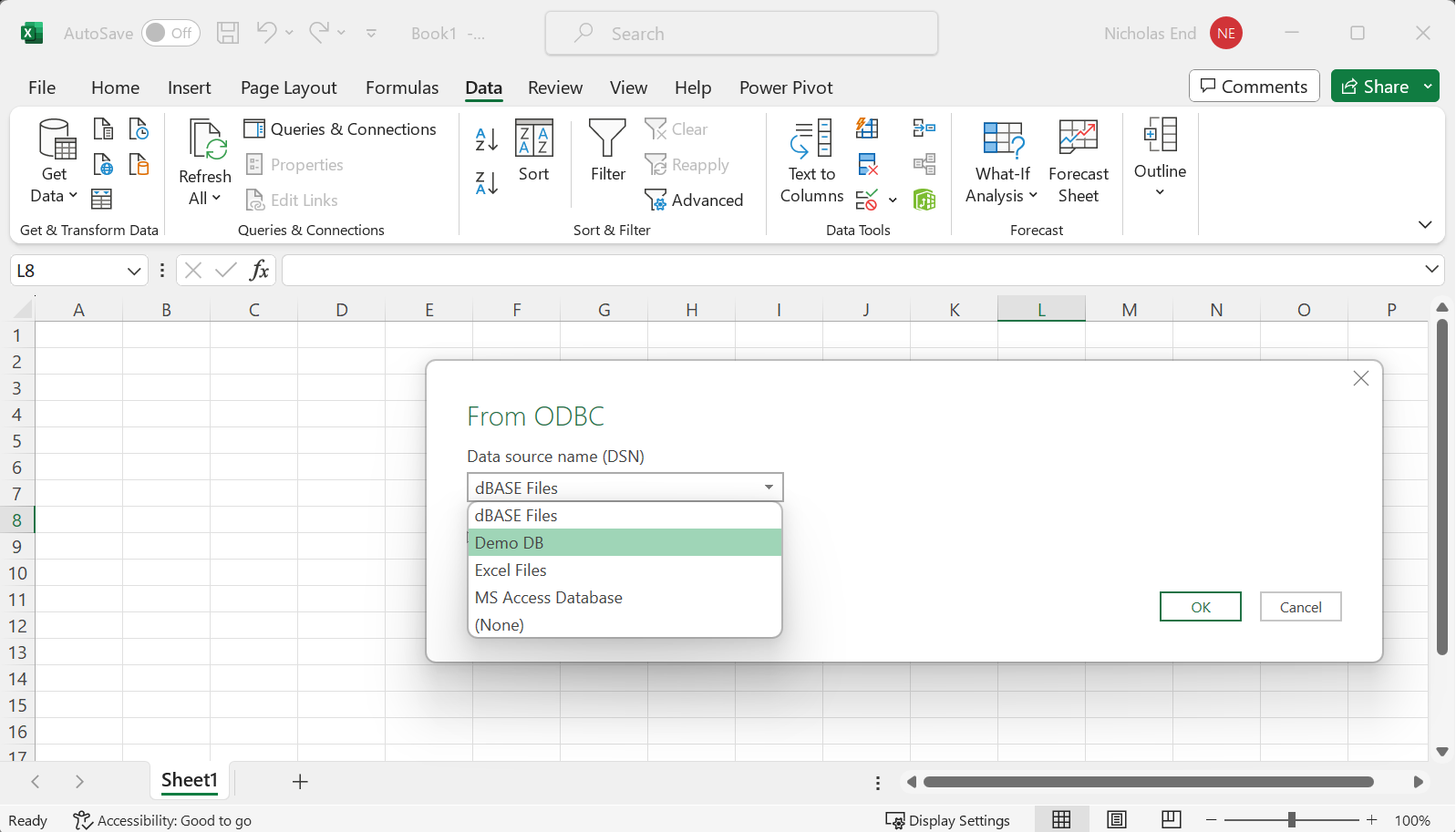This screenshot has height=832, width=1456.
Task: Open Advanced filter options
Action: (694, 200)
